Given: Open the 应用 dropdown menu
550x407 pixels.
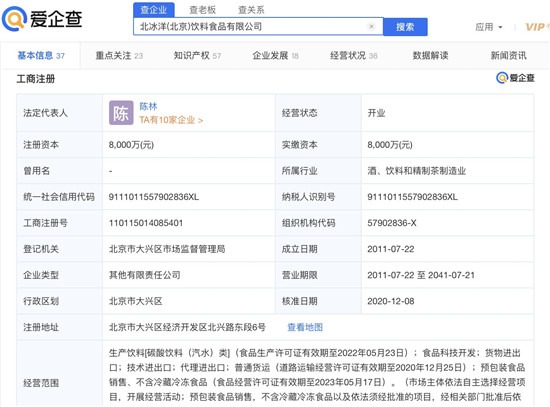Looking at the screenshot, I should pos(489,27).
